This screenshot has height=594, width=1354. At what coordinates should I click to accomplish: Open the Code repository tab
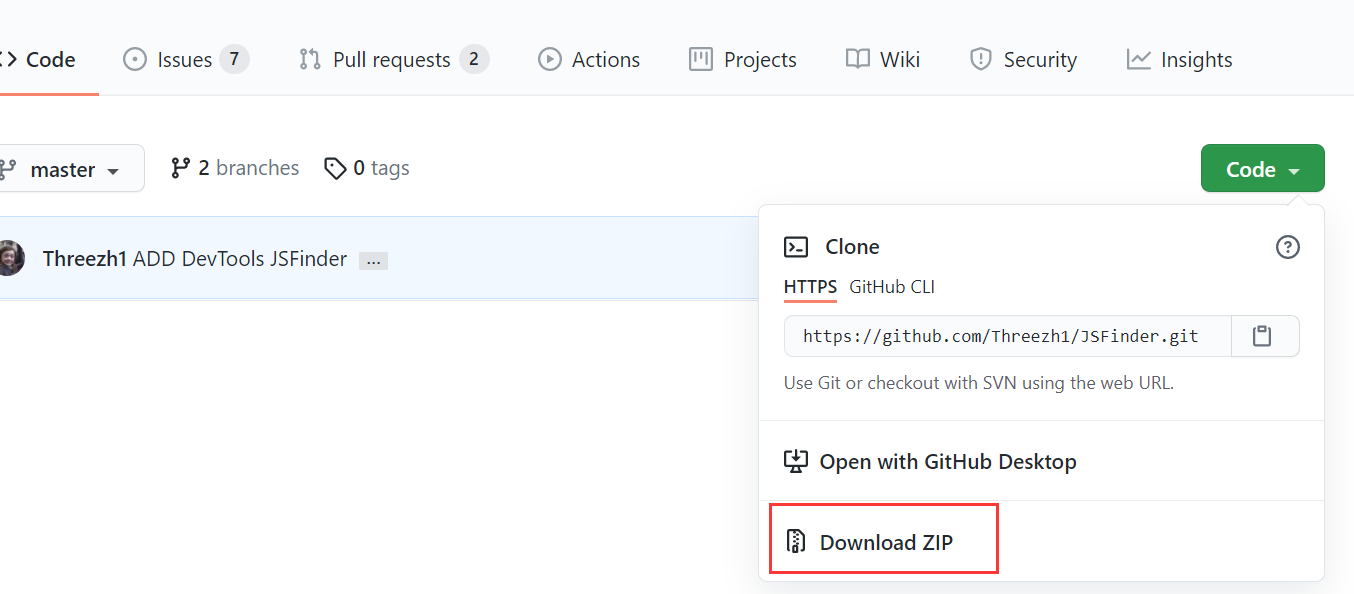(38, 60)
